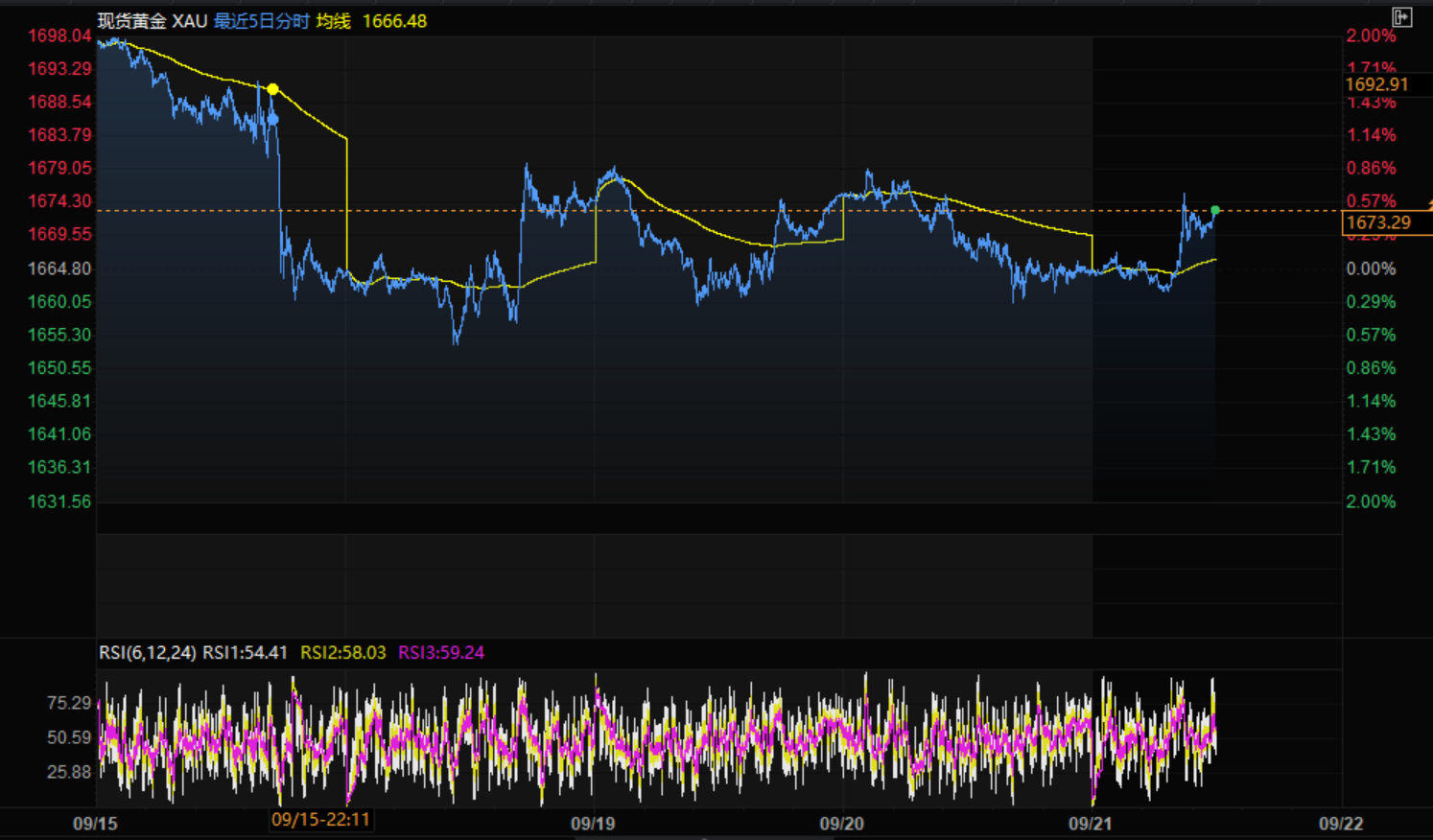This screenshot has height=840, width=1433.
Task: Click the 09/21 date on time axis
Action: (x=1091, y=824)
